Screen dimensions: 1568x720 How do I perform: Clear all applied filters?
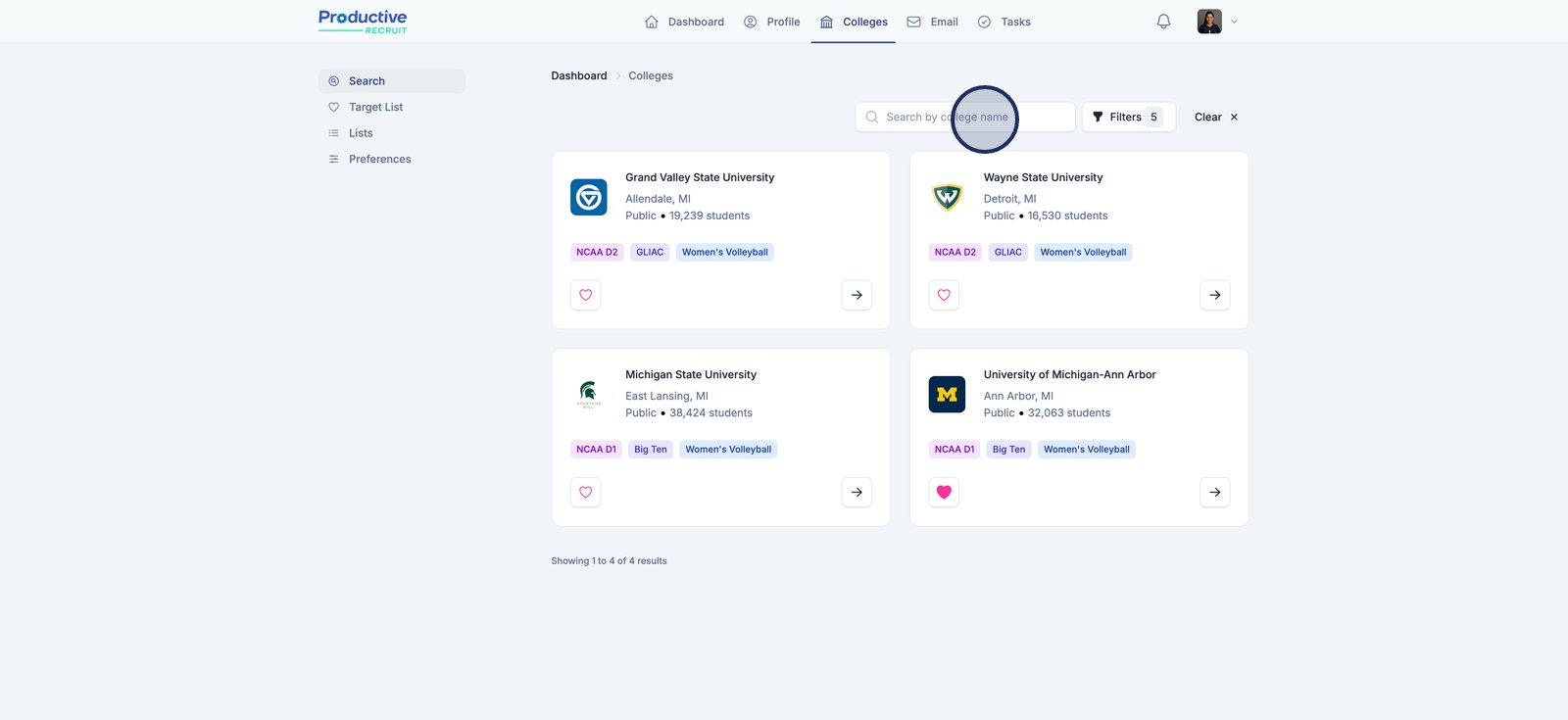pos(1215,117)
